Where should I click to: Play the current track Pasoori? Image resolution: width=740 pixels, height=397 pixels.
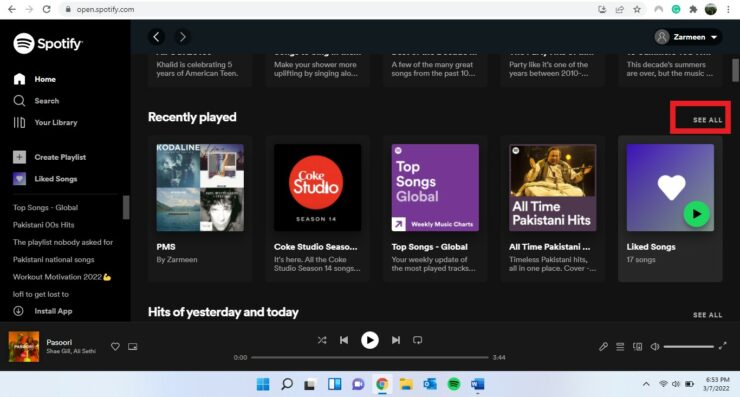[x=370, y=340]
